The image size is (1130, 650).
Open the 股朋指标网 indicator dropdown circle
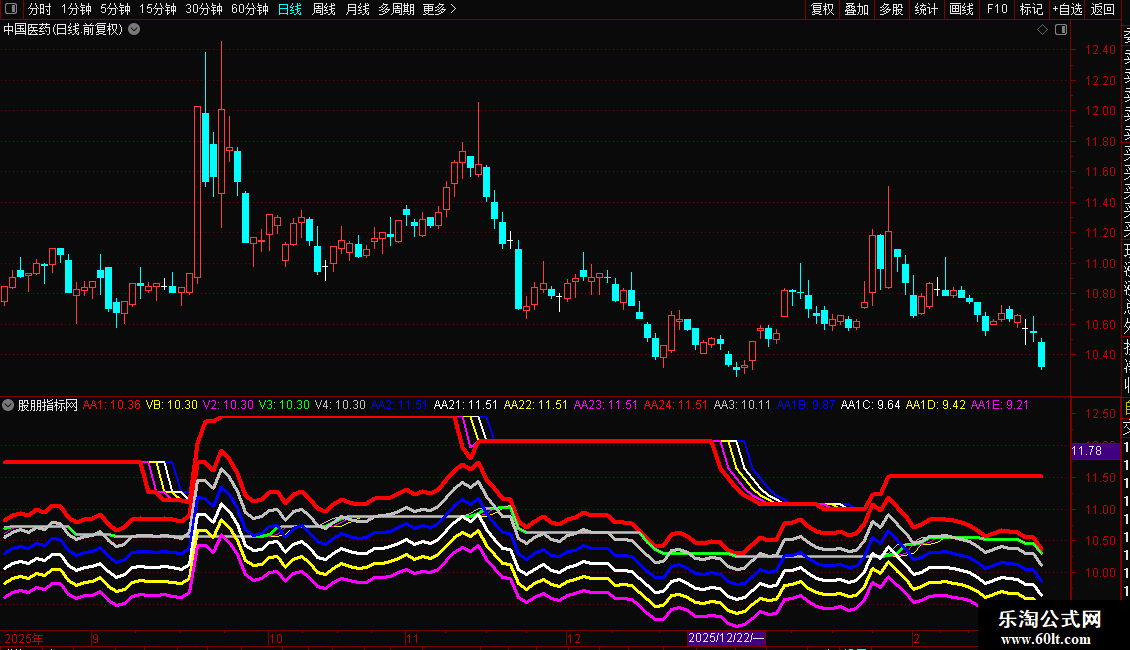8,405
